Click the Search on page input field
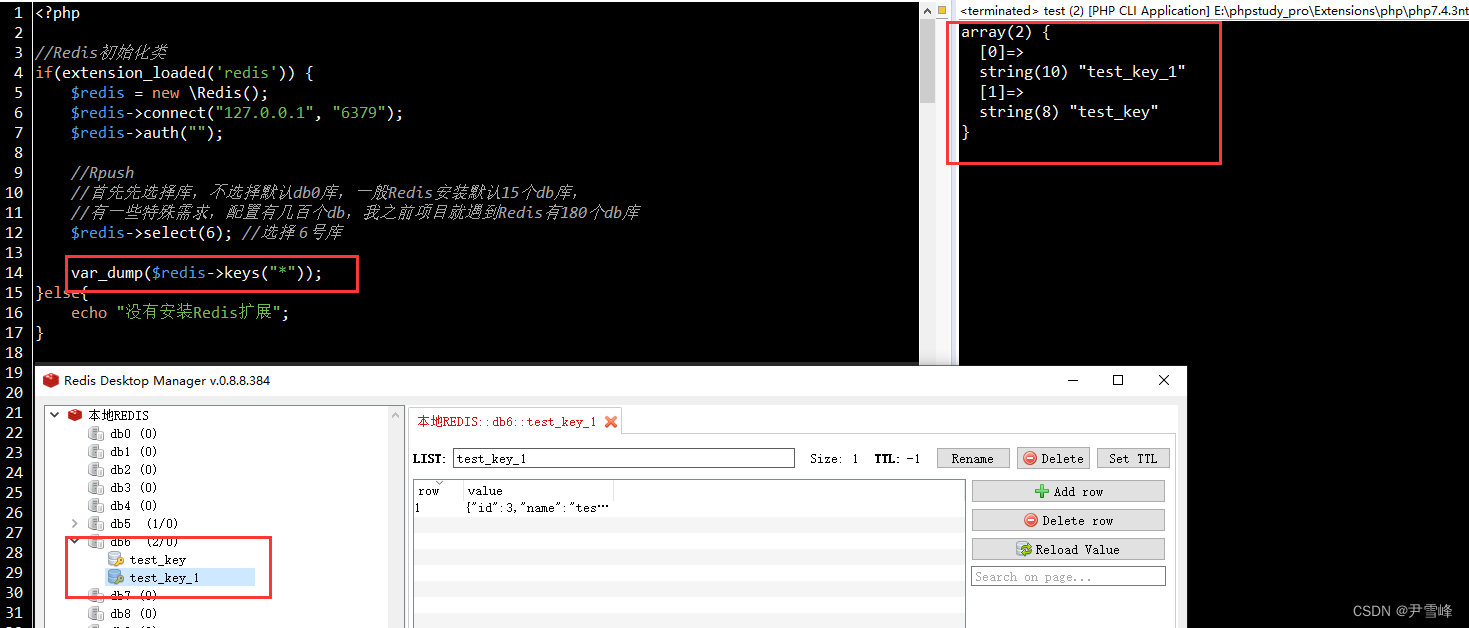Image resolution: width=1469 pixels, height=628 pixels. point(1067,575)
